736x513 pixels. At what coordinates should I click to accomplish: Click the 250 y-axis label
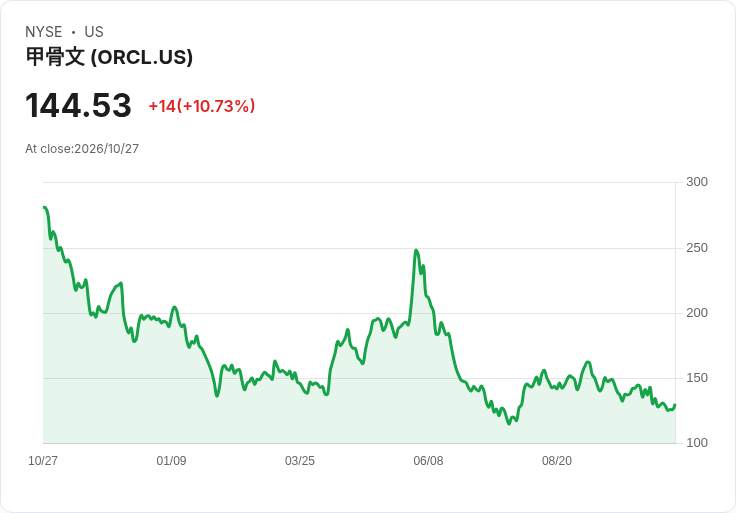(x=697, y=247)
